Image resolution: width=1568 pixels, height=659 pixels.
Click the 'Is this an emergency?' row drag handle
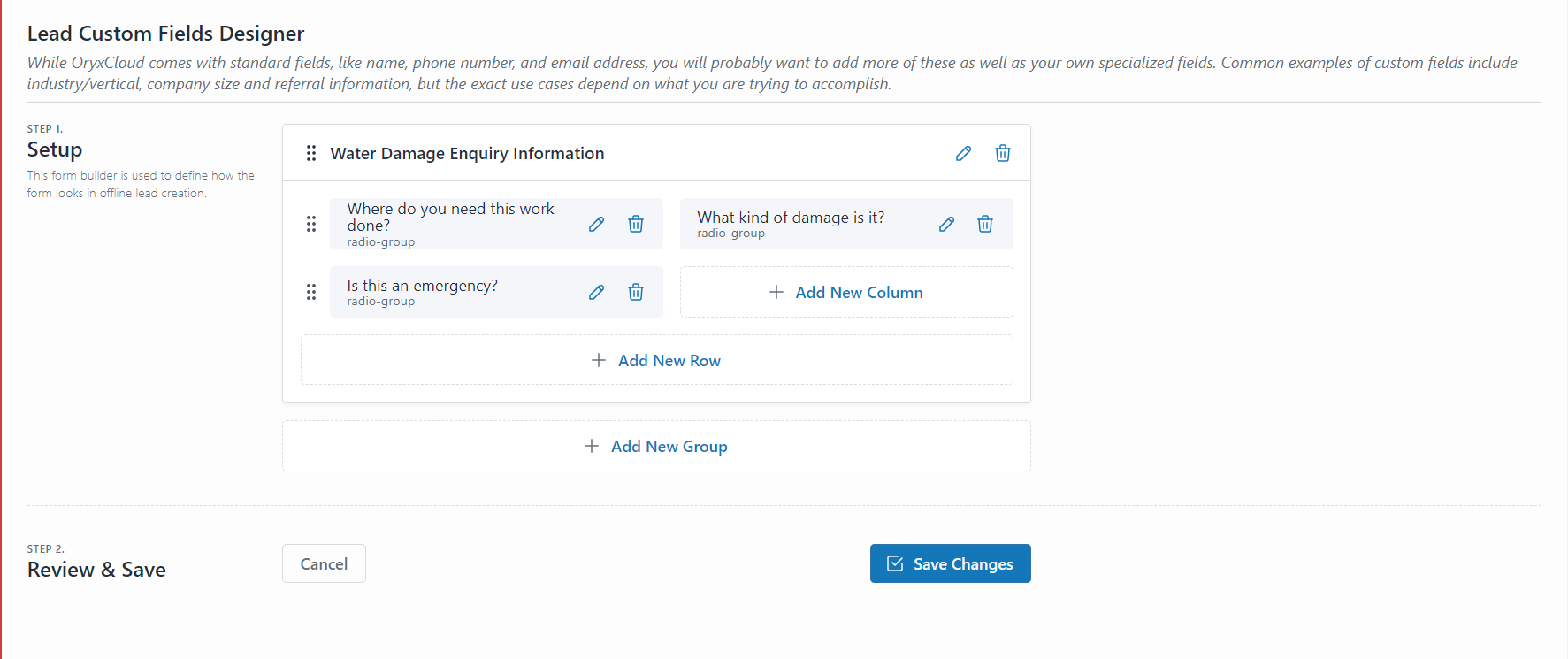(x=311, y=292)
